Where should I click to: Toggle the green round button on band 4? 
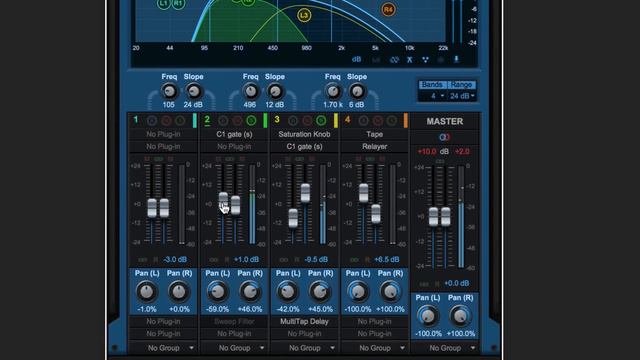(x=392, y=120)
